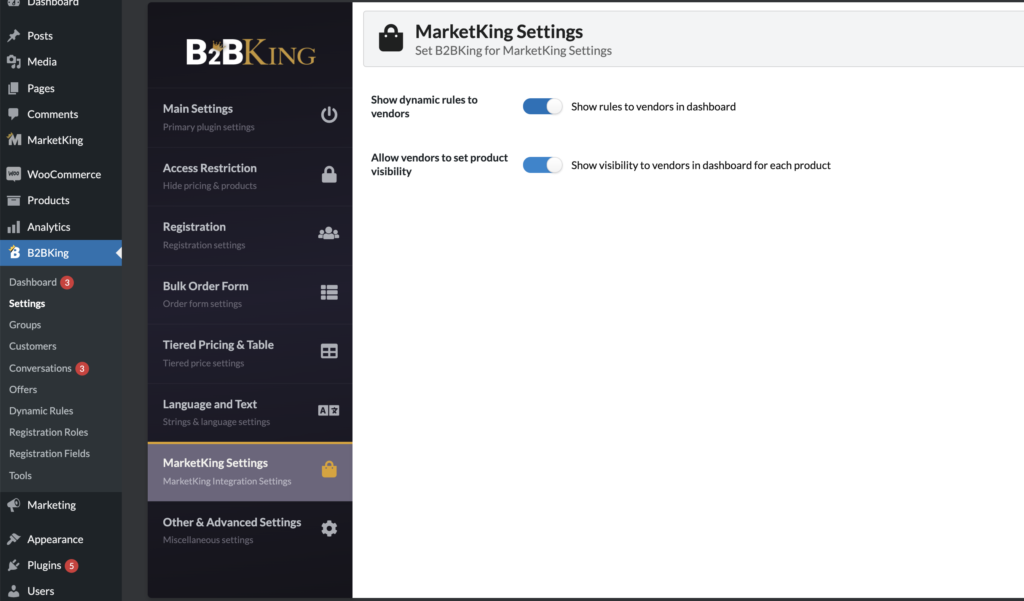Collapse the B2BKing menu arrow
Viewport: 1024px width, 601px height.
point(118,253)
